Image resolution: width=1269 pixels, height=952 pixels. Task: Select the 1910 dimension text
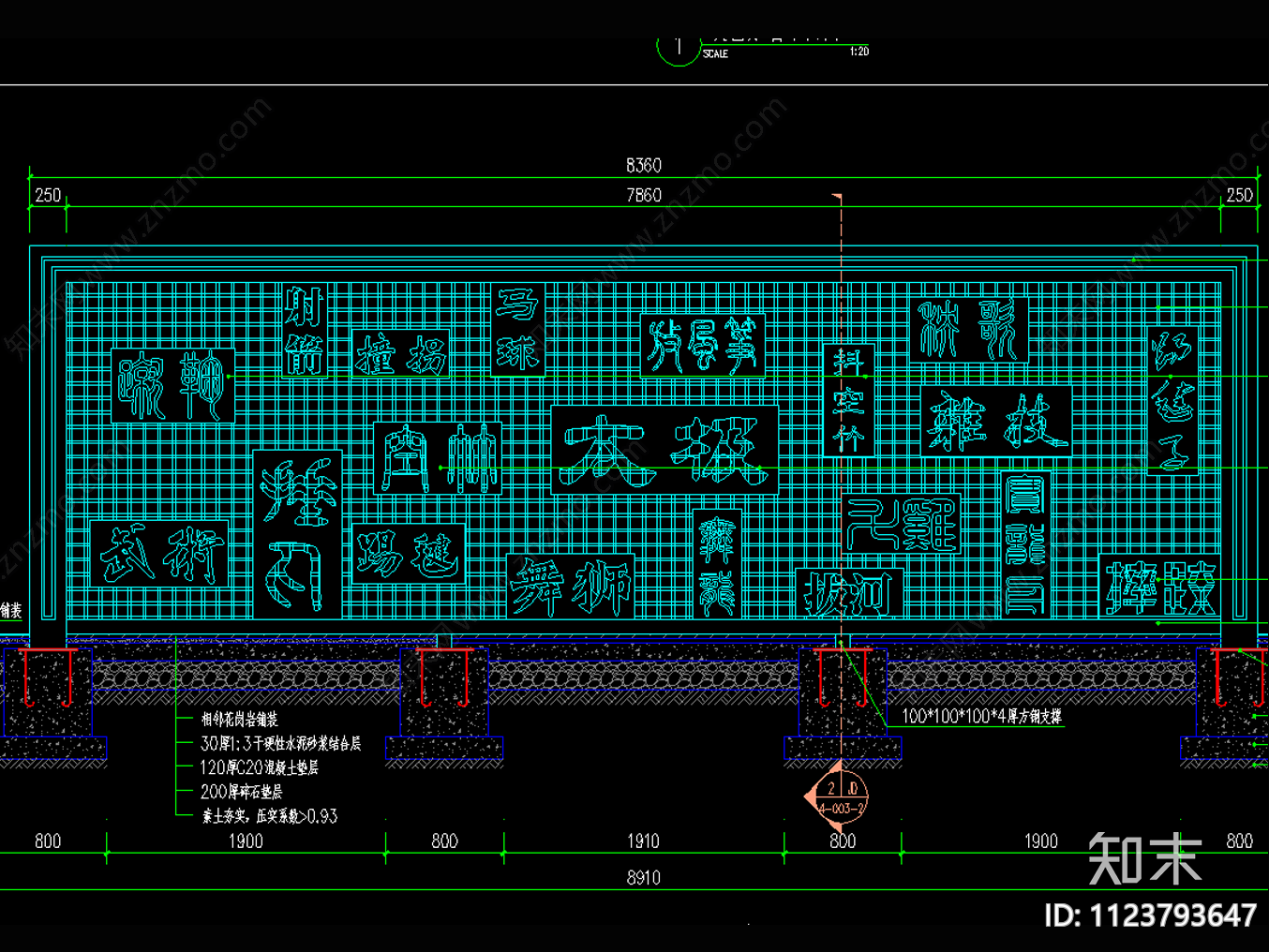point(644,841)
